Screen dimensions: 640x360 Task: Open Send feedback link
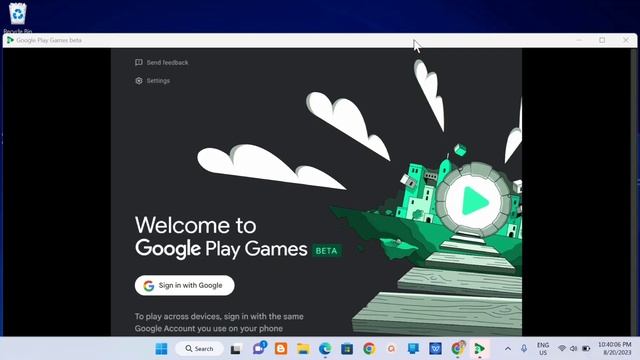click(x=162, y=62)
